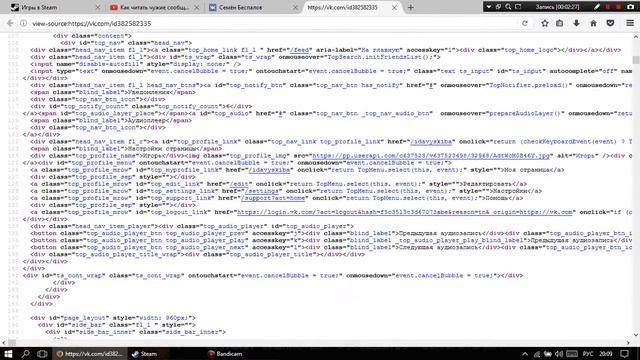Open the downloads arrow icon
This screenshot has height=360, width=640.
[576, 23]
